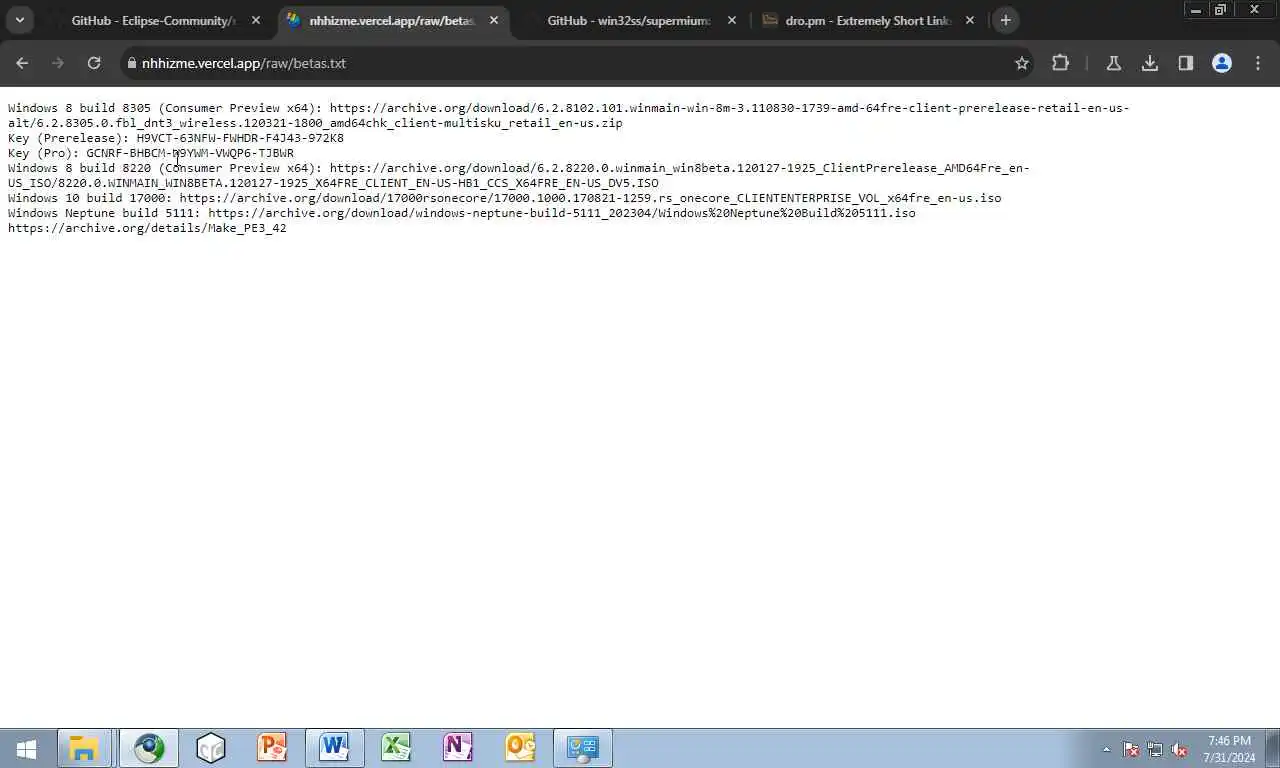Show hidden system tray icons

click(x=1106, y=749)
